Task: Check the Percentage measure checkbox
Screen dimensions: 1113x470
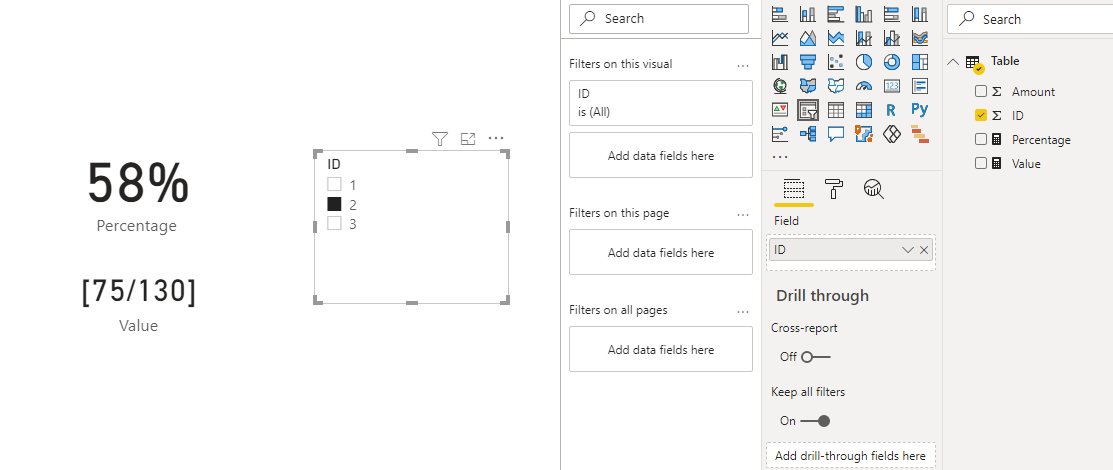Action: point(981,139)
